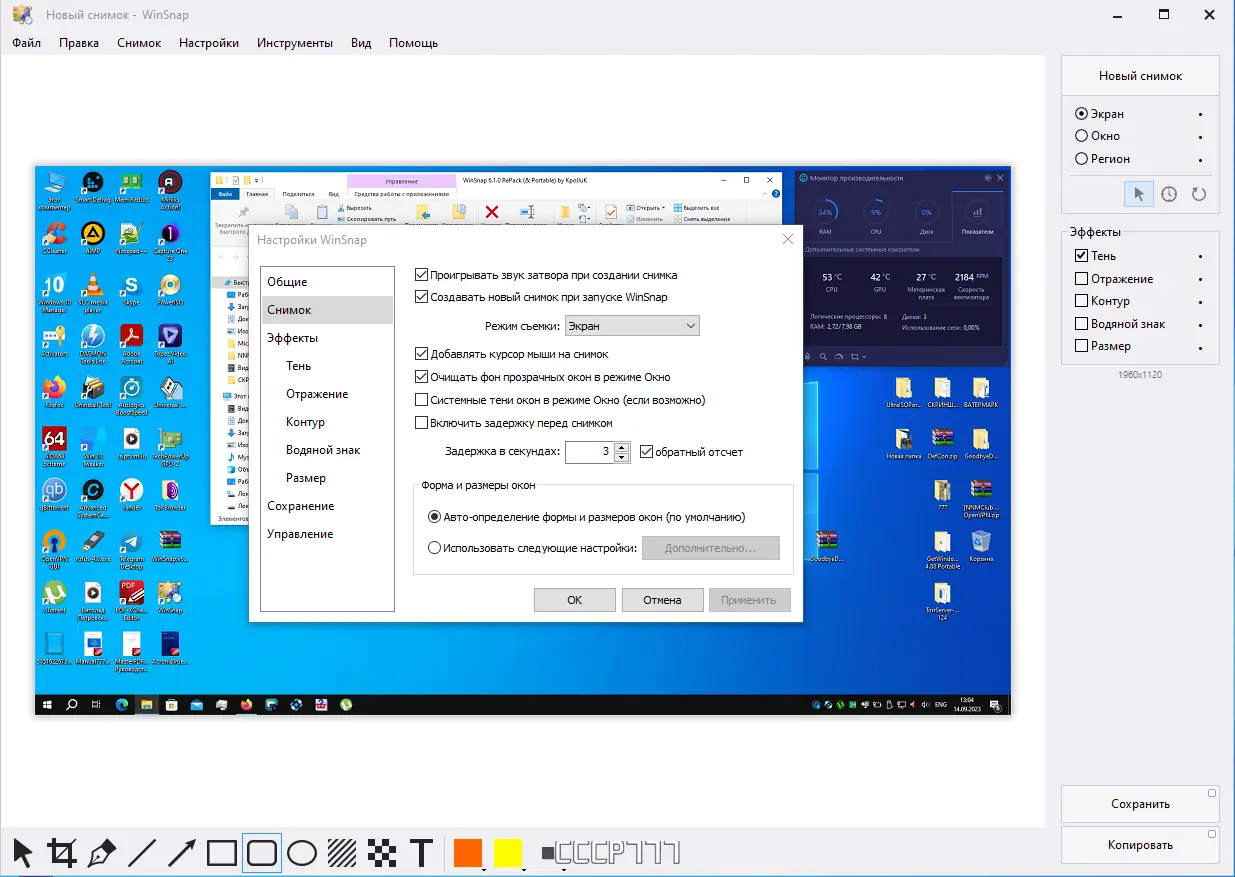
Task: Open options dot next to Экран
Action: (x=1201, y=115)
